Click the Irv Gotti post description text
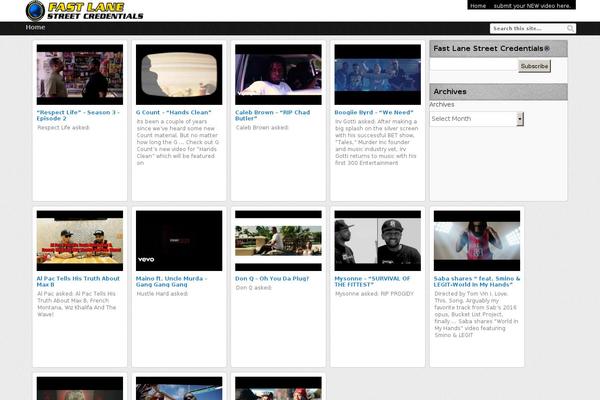Screen dimensions: 600x400 [377, 142]
